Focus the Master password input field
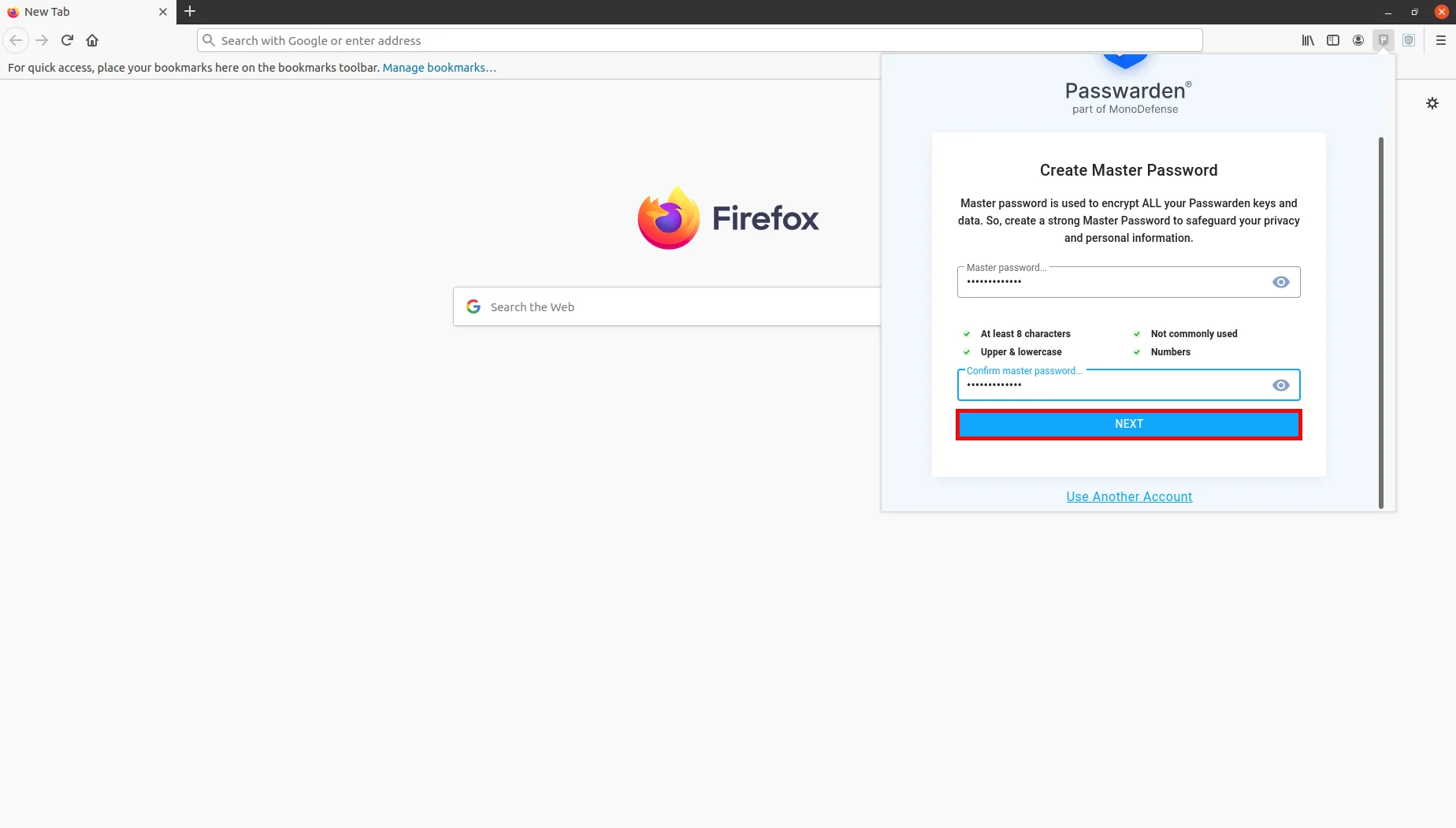Image resolution: width=1456 pixels, height=828 pixels. [x=1111, y=282]
